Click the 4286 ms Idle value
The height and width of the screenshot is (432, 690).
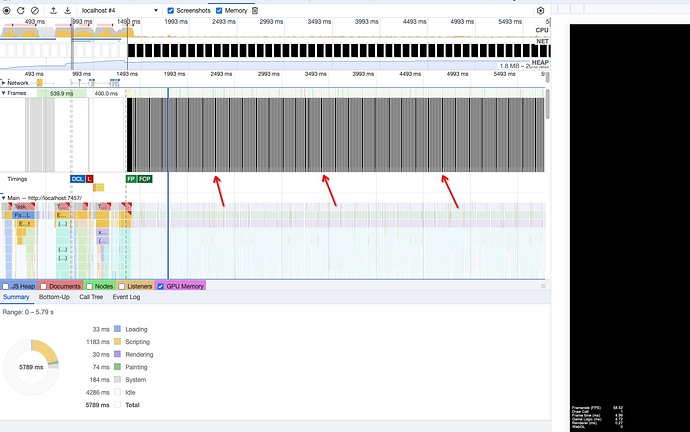tap(98, 392)
